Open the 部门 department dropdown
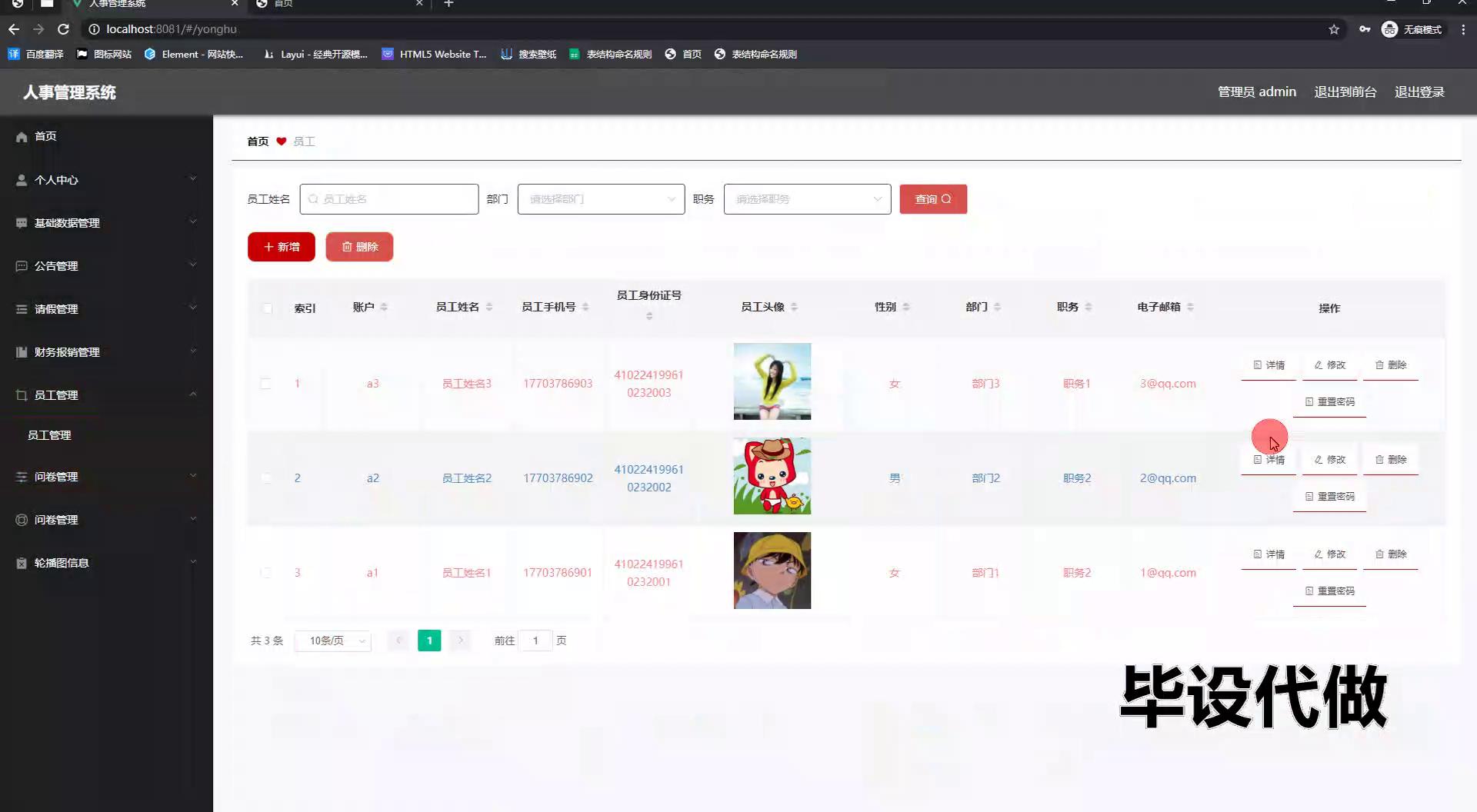Viewport: 1477px width, 812px height. pyautogui.click(x=601, y=199)
